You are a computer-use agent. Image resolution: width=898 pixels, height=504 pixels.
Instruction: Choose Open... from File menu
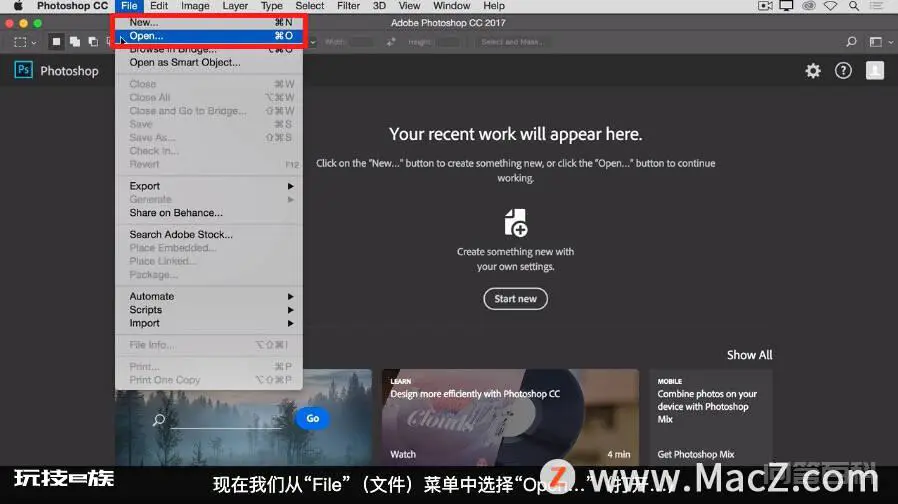[x=209, y=36]
